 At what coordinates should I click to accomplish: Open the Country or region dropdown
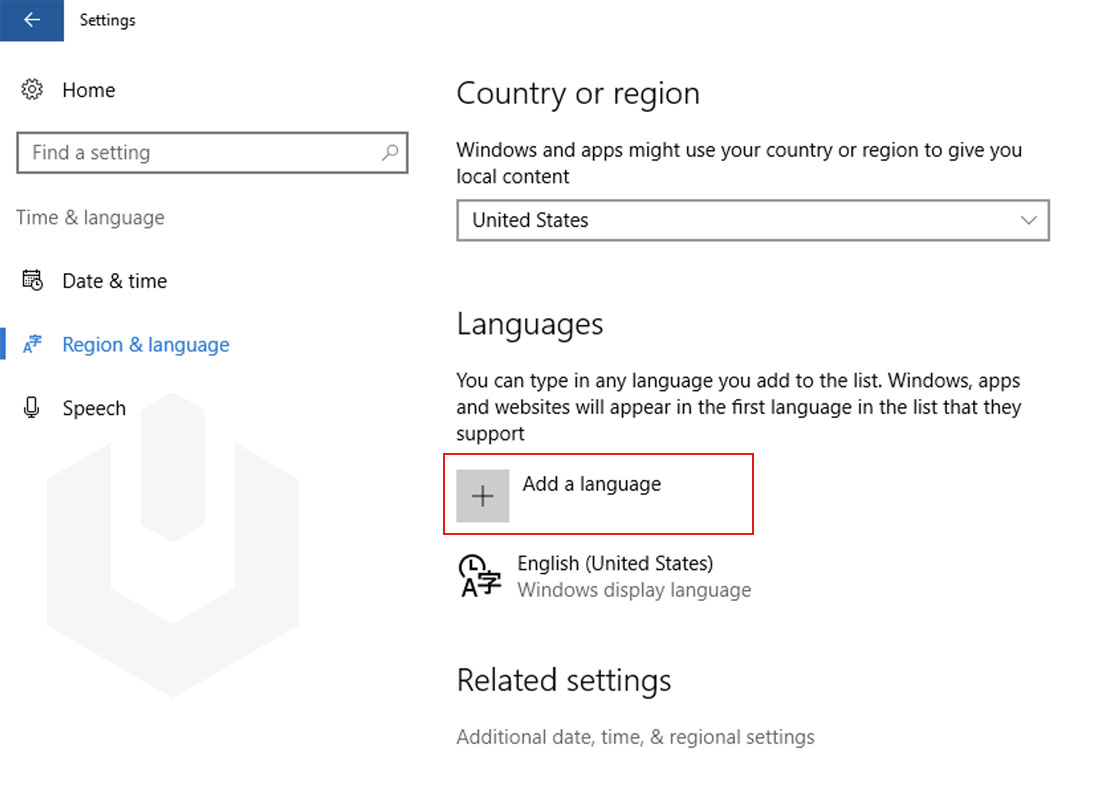coord(753,221)
